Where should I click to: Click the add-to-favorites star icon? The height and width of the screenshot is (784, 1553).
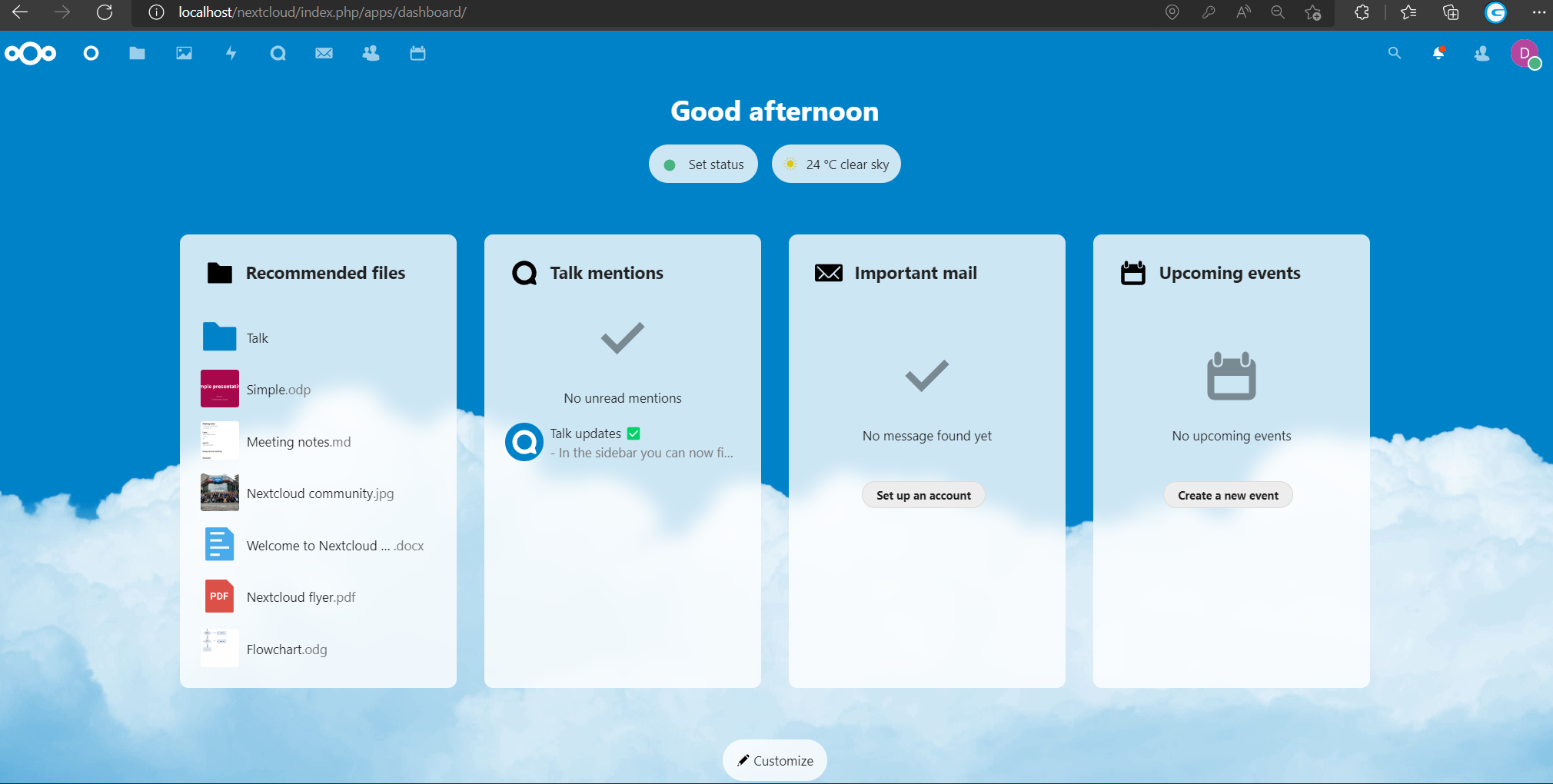click(x=1313, y=12)
